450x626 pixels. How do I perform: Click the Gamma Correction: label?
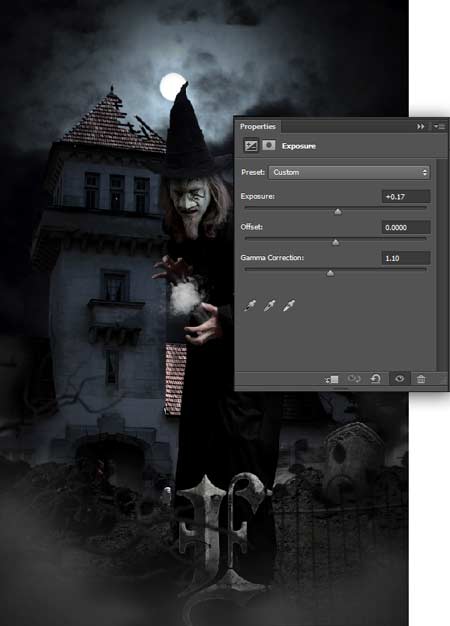272,258
